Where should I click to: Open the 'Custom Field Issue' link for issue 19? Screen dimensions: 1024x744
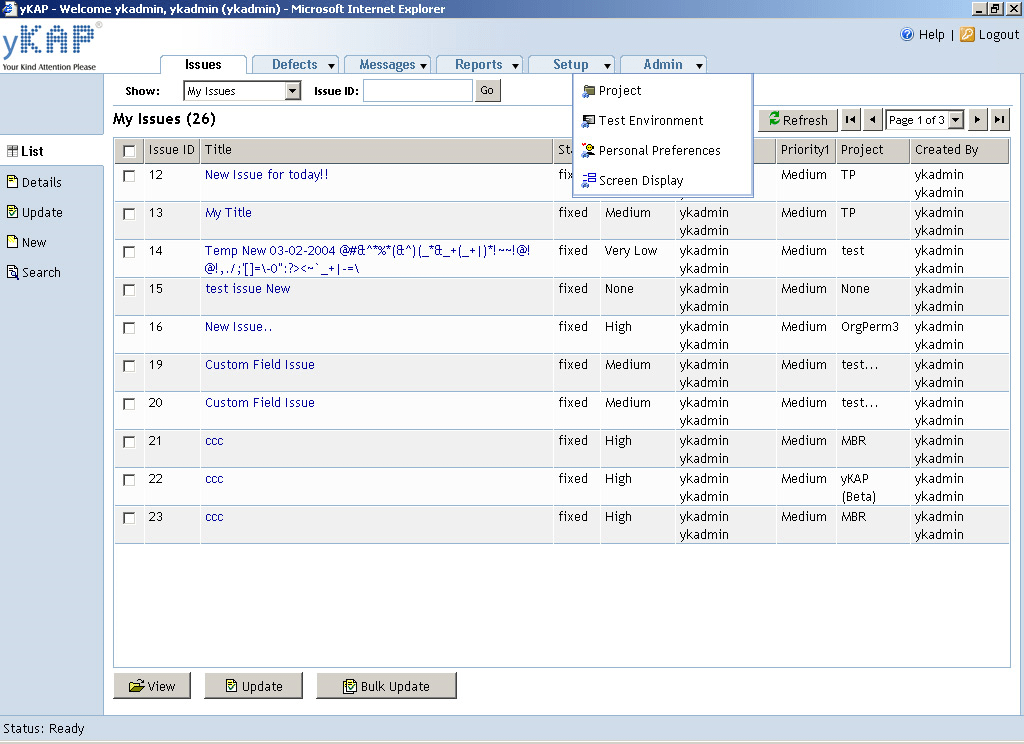click(x=260, y=364)
